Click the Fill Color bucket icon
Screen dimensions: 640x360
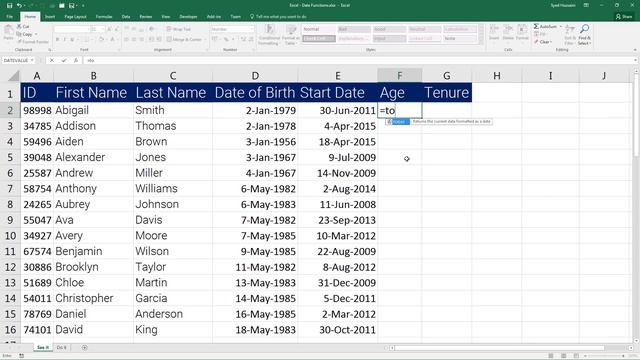[101, 40]
